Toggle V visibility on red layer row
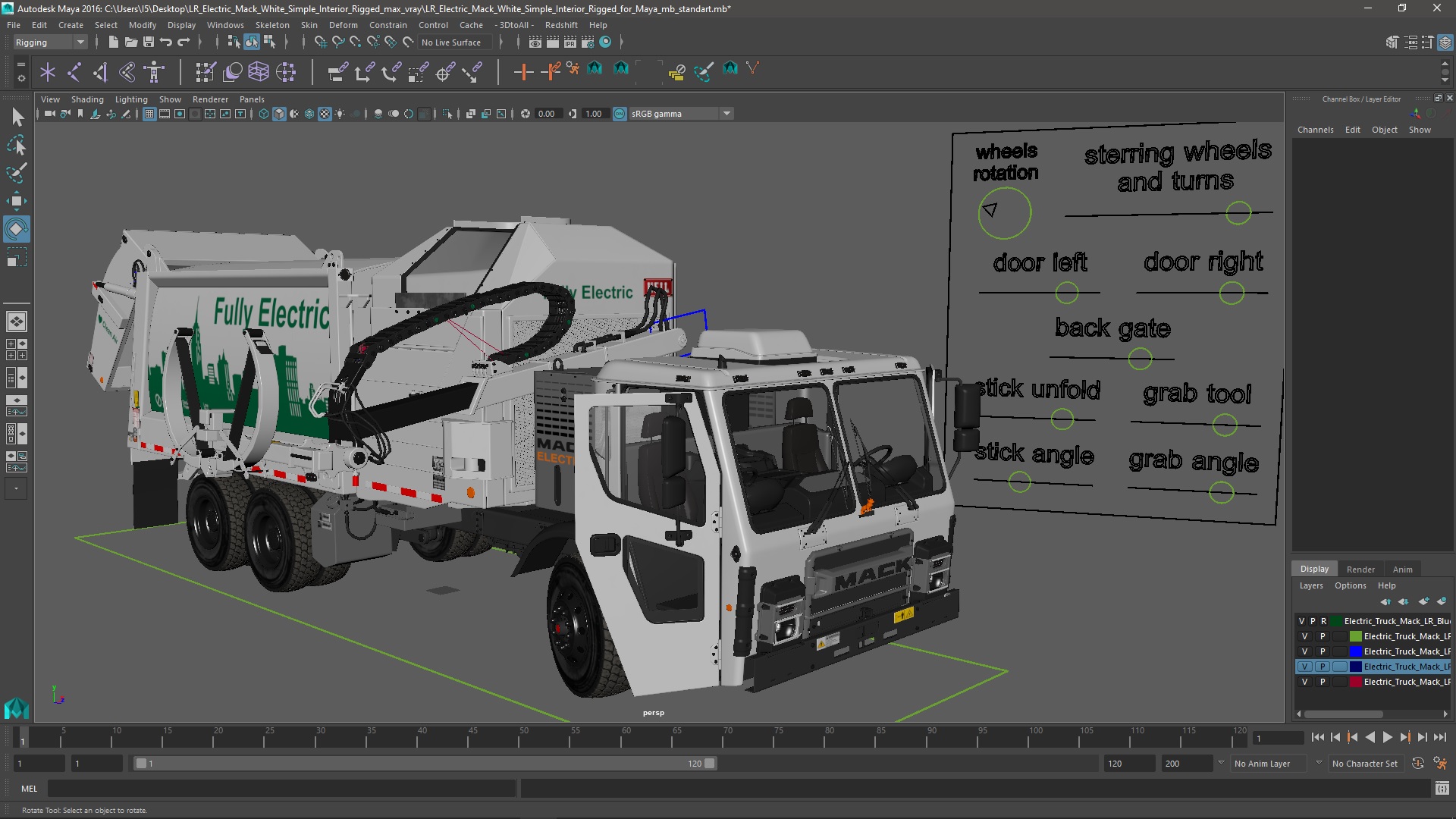This screenshot has height=819, width=1456. (x=1304, y=682)
